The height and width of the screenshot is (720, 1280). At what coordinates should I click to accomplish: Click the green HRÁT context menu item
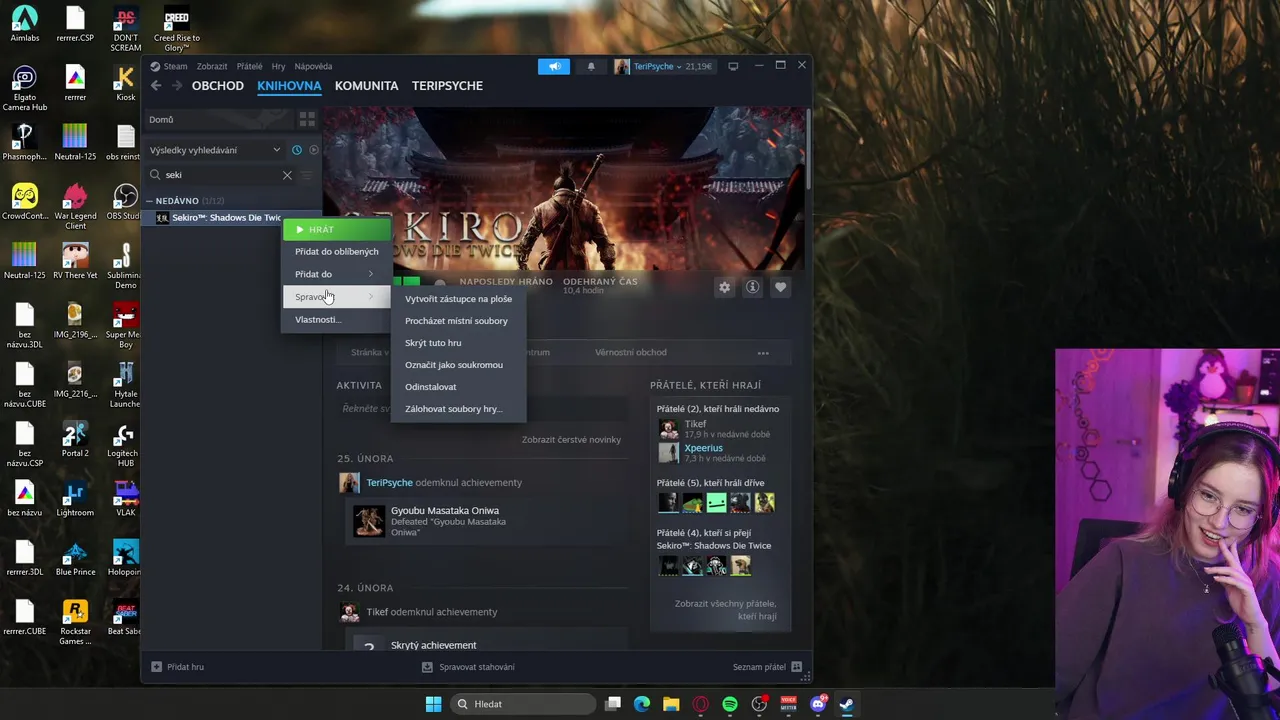coord(337,230)
